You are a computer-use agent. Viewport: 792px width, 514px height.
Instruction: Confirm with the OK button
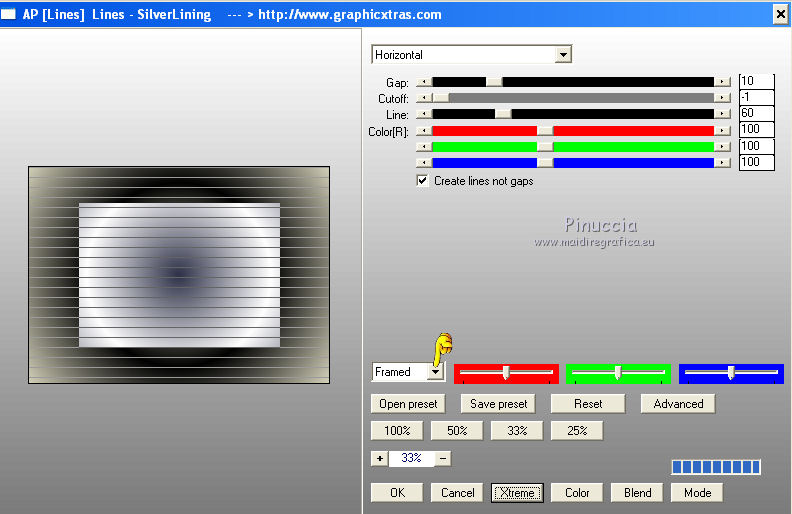tap(397, 493)
